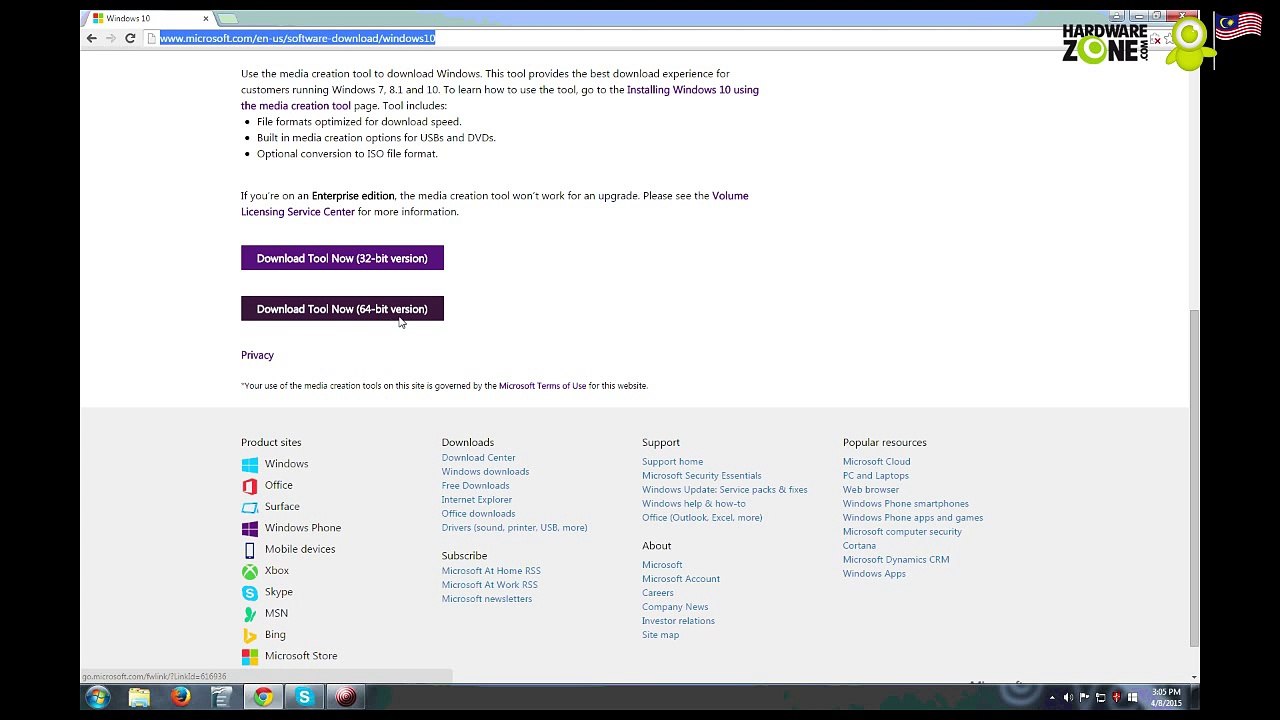Open Download Center link
This screenshot has height=720, width=1280.
[x=479, y=458]
